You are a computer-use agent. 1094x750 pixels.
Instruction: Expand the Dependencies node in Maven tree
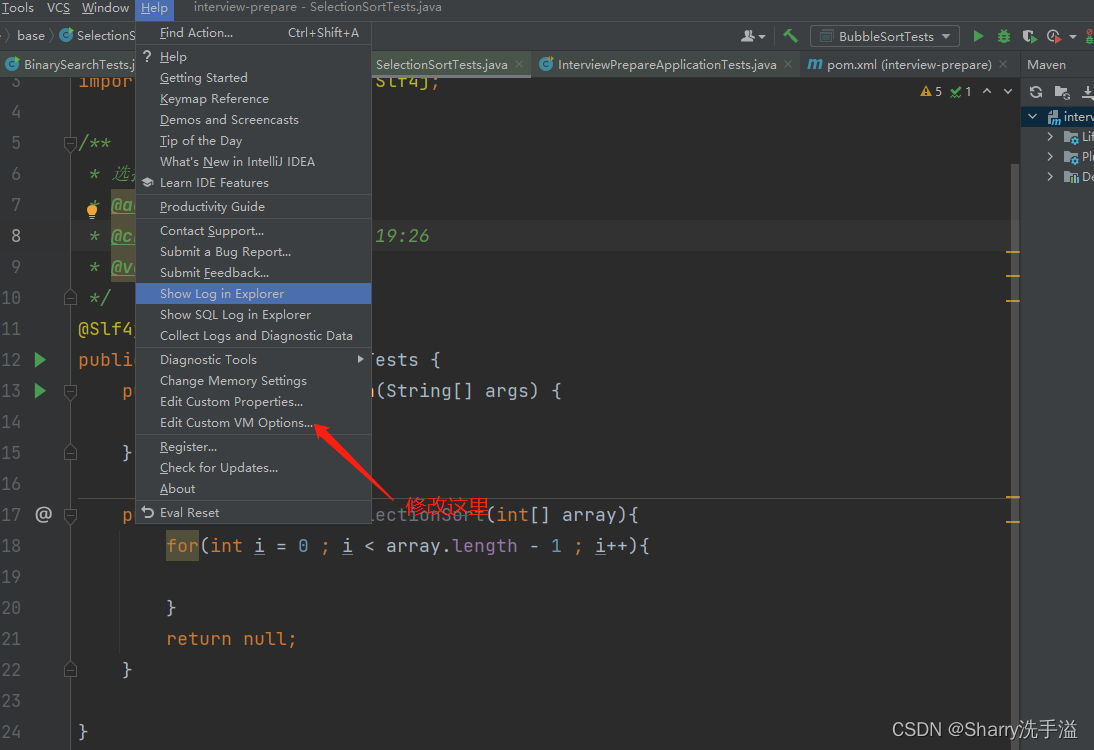(x=1049, y=177)
